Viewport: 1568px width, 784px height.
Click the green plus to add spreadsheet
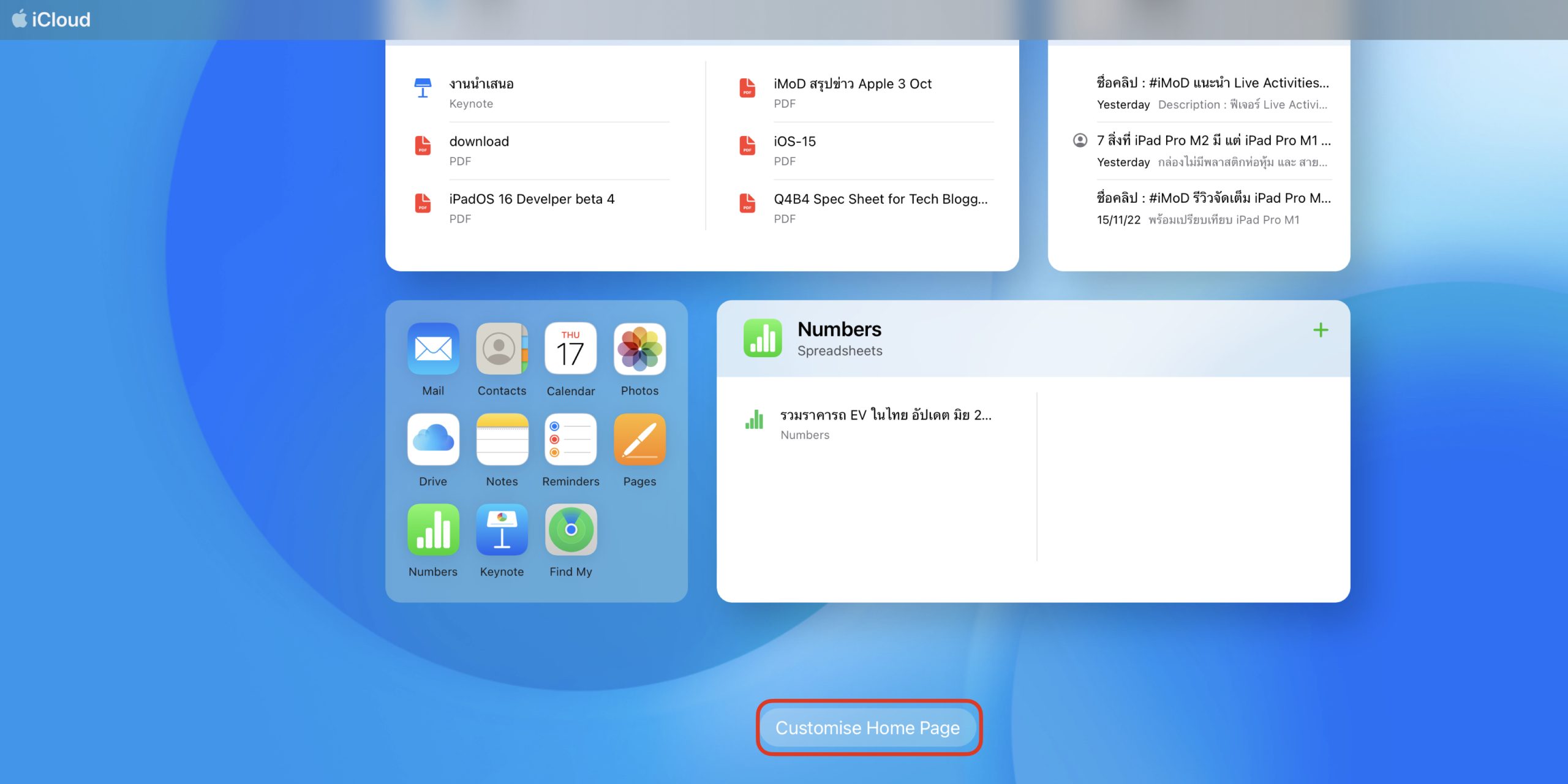tap(1321, 331)
